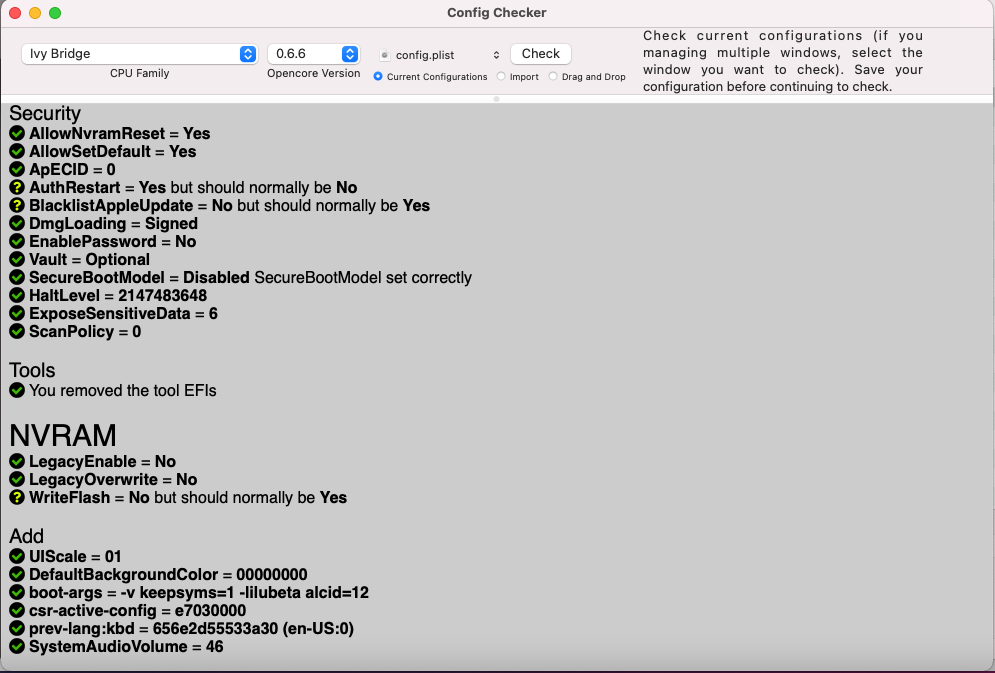
Task: Click the Add section heading
Action: (27, 537)
